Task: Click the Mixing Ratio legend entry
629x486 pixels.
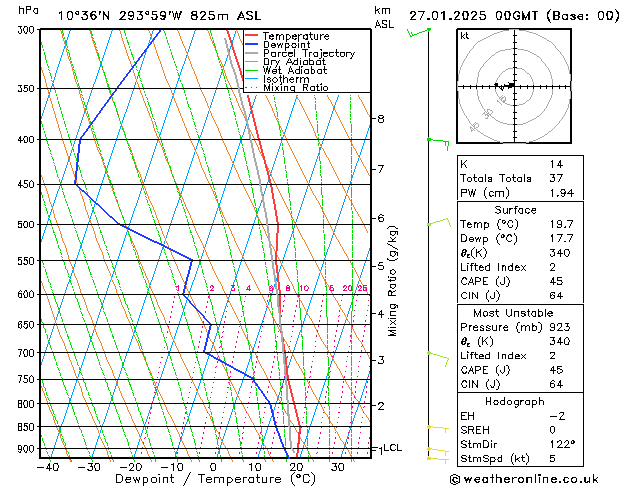Action: pyautogui.click(x=287, y=87)
